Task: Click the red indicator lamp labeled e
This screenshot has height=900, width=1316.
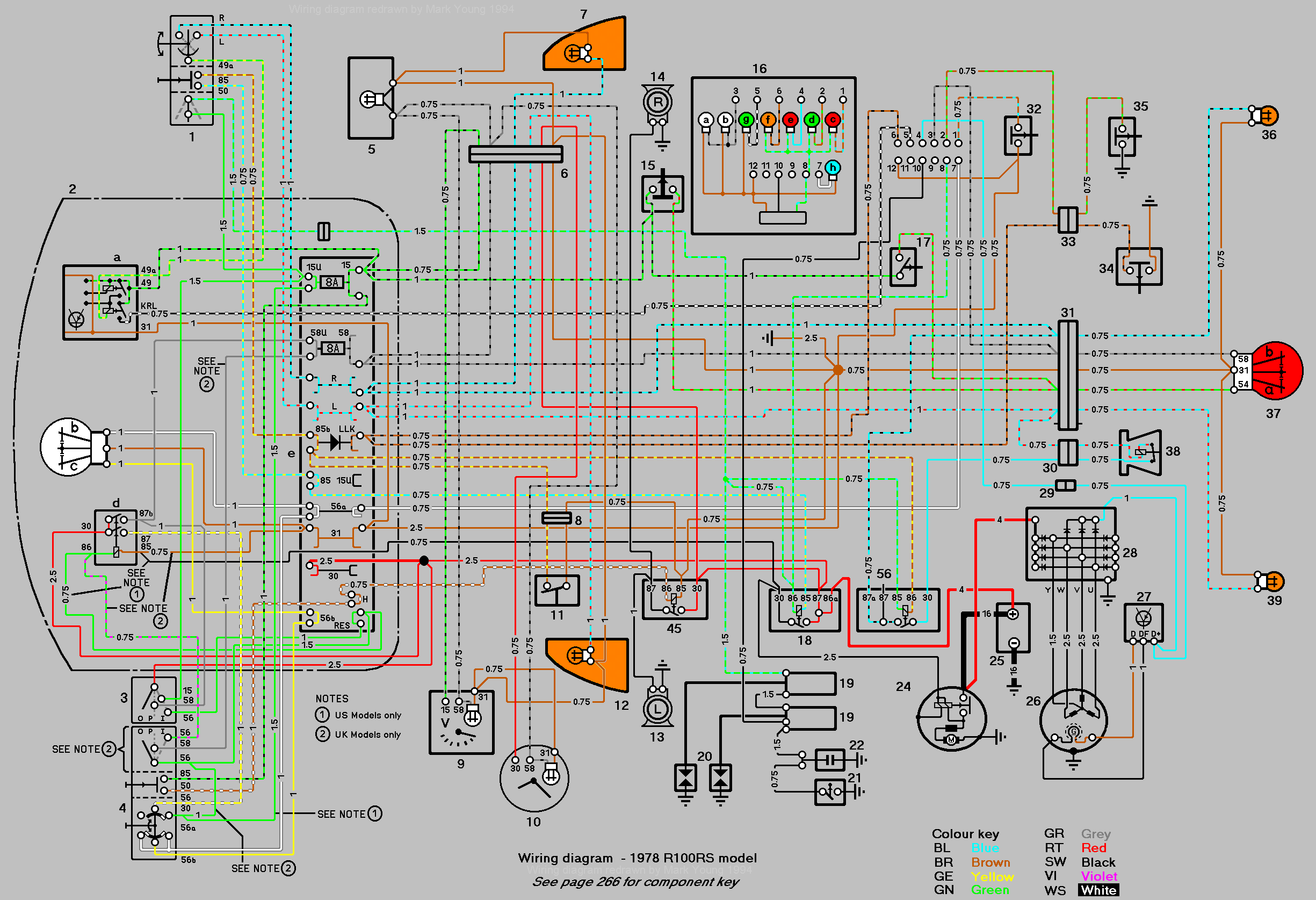Action: [790, 119]
